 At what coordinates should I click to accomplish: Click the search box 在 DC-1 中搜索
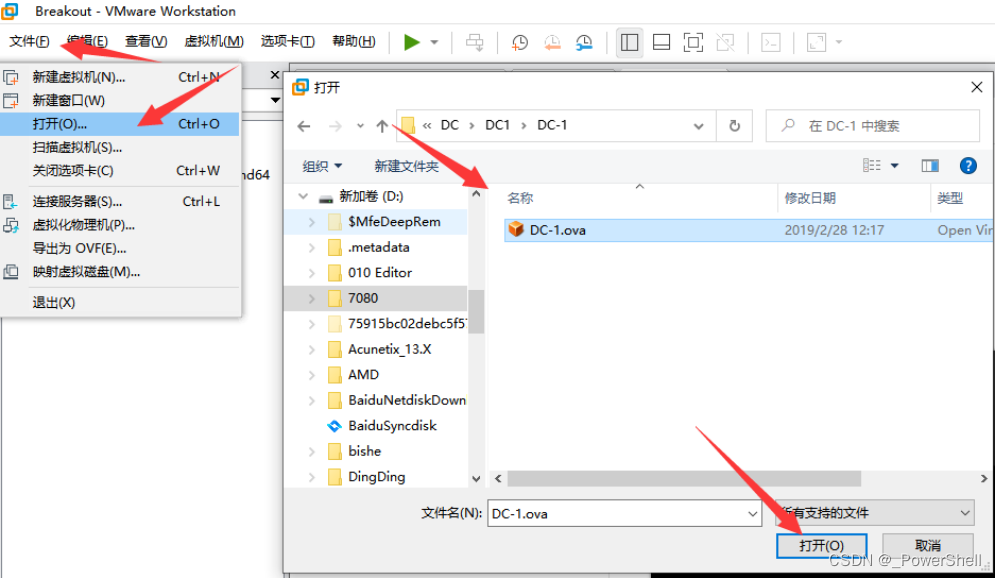click(873, 126)
